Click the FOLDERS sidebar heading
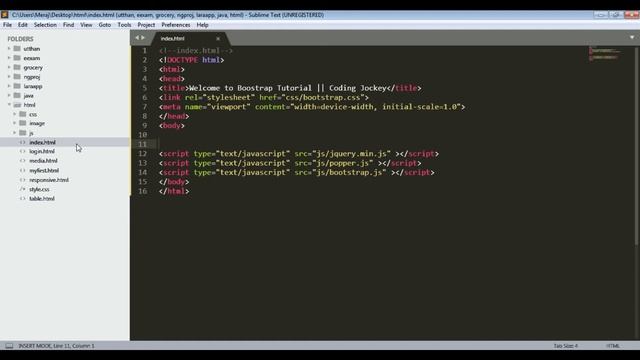Screen dimensions: 640x360 (x=20, y=39)
